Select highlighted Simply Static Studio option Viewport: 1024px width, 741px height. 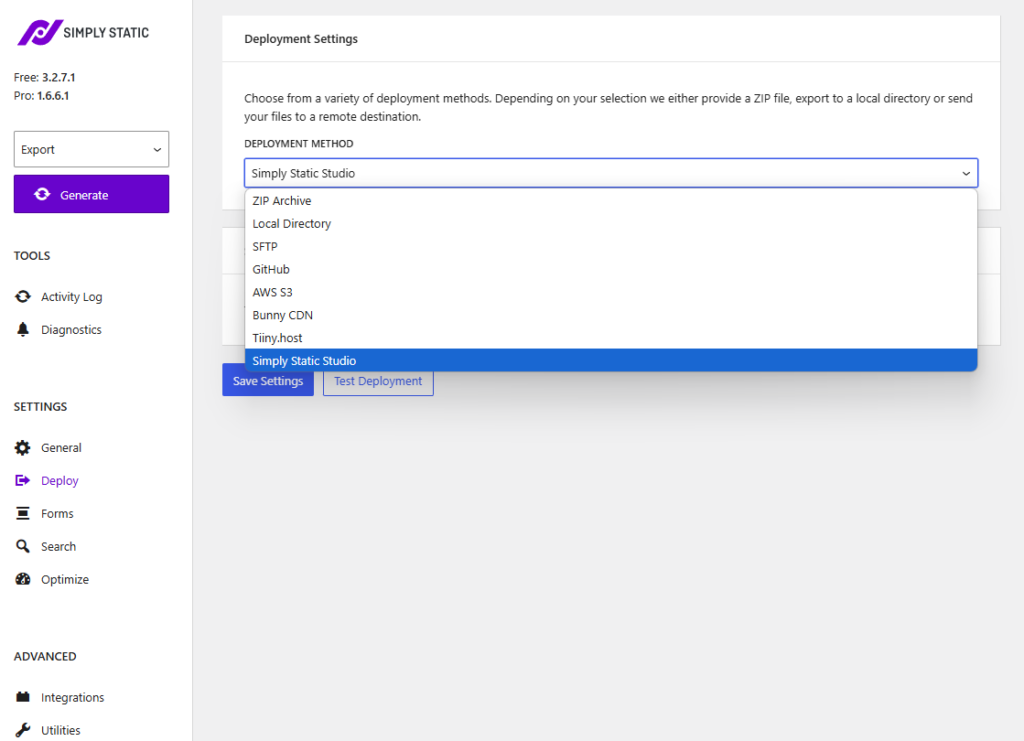click(611, 360)
